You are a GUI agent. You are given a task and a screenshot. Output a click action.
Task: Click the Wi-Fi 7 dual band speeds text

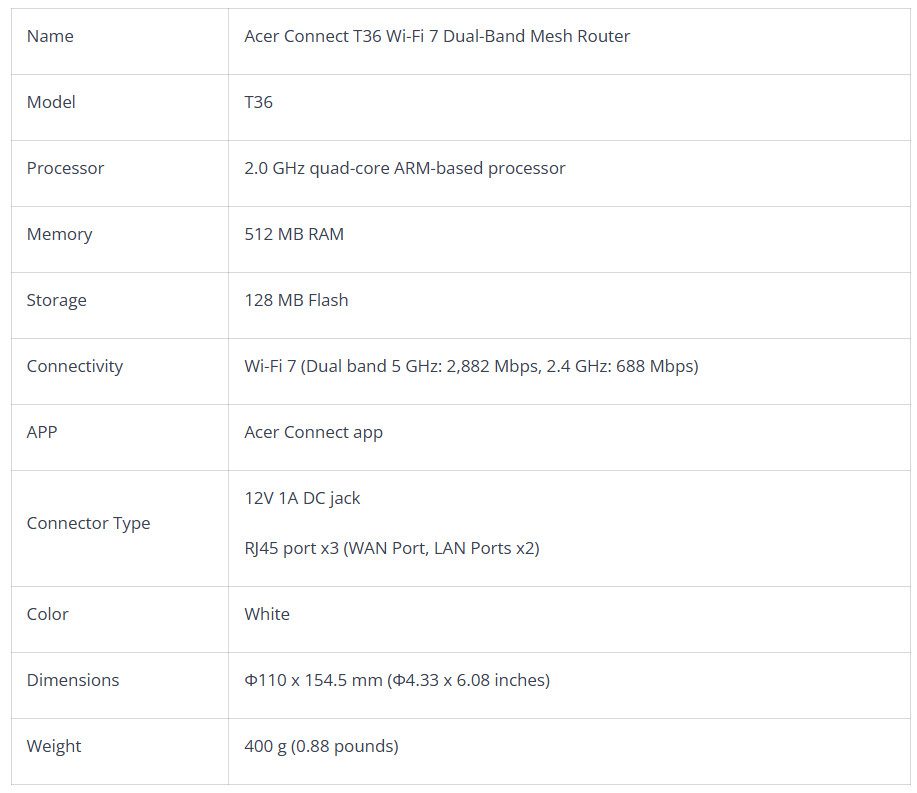(x=471, y=367)
